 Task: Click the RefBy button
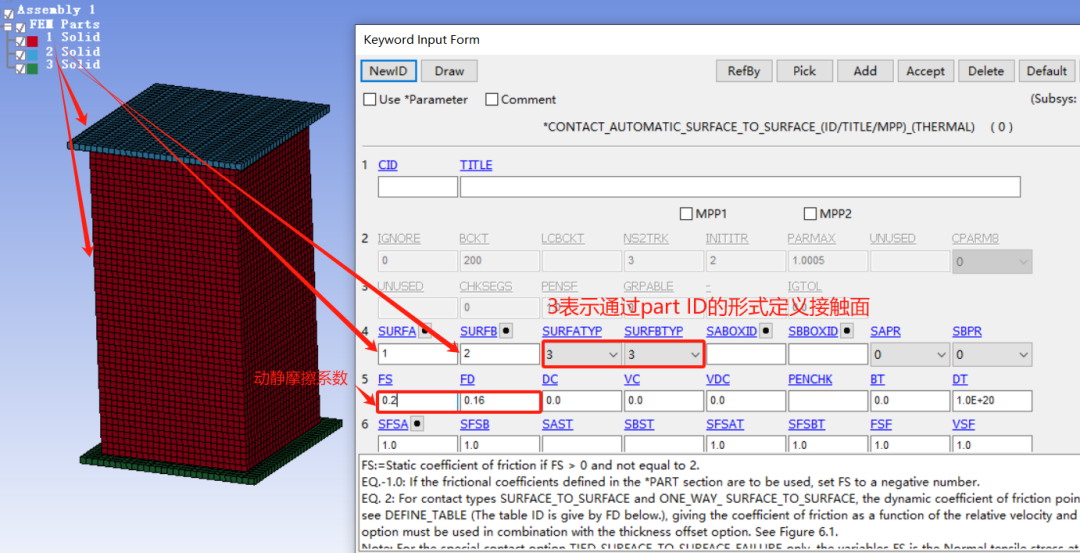pyautogui.click(x=744, y=70)
